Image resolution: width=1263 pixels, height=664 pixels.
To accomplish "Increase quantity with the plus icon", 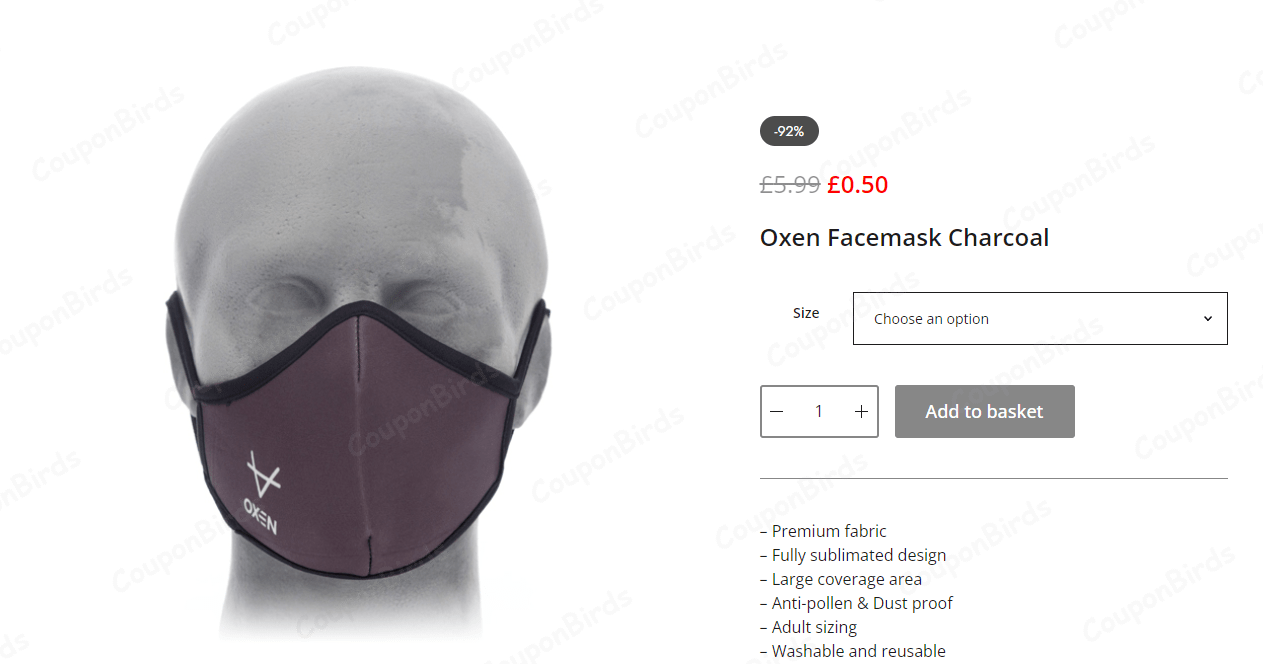I will coord(861,412).
